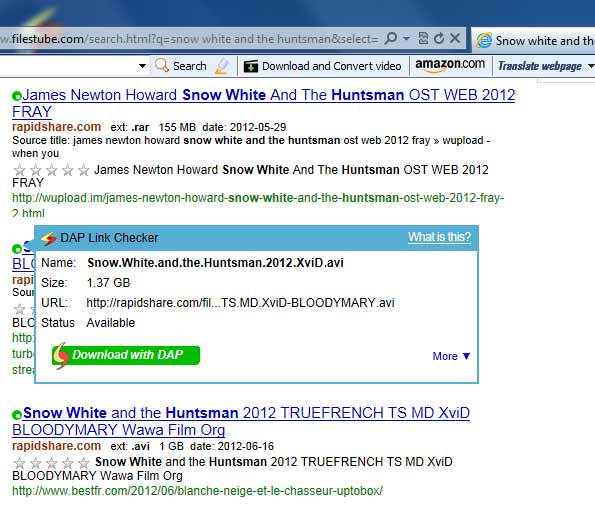
Task: Click the Amazon.com toolbar logo
Action: pos(450,65)
